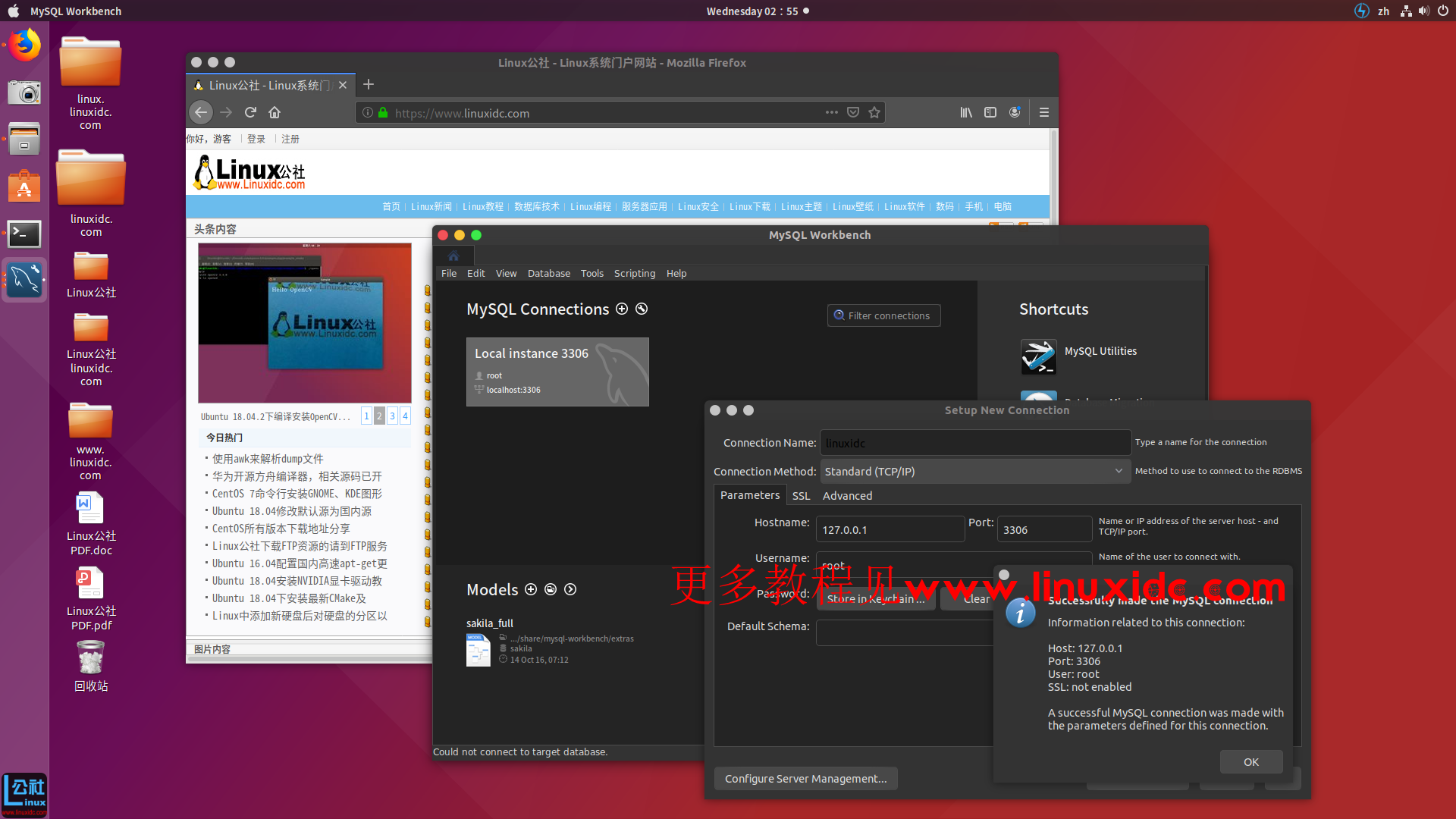The image size is (1456, 819).
Task: Open the File menu in Workbench
Action: tap(449, 273)
